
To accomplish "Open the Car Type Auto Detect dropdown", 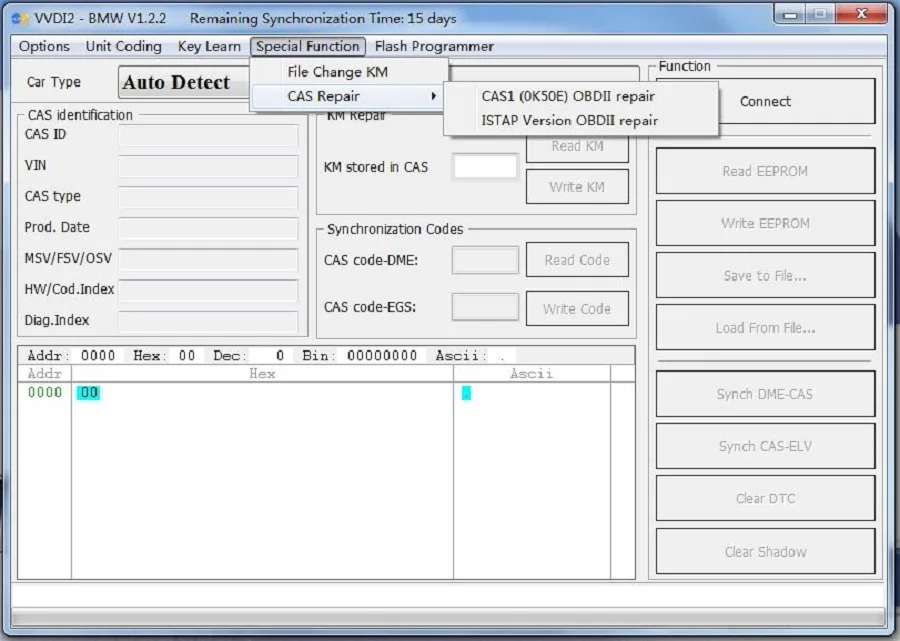I will tap(185, 83).
